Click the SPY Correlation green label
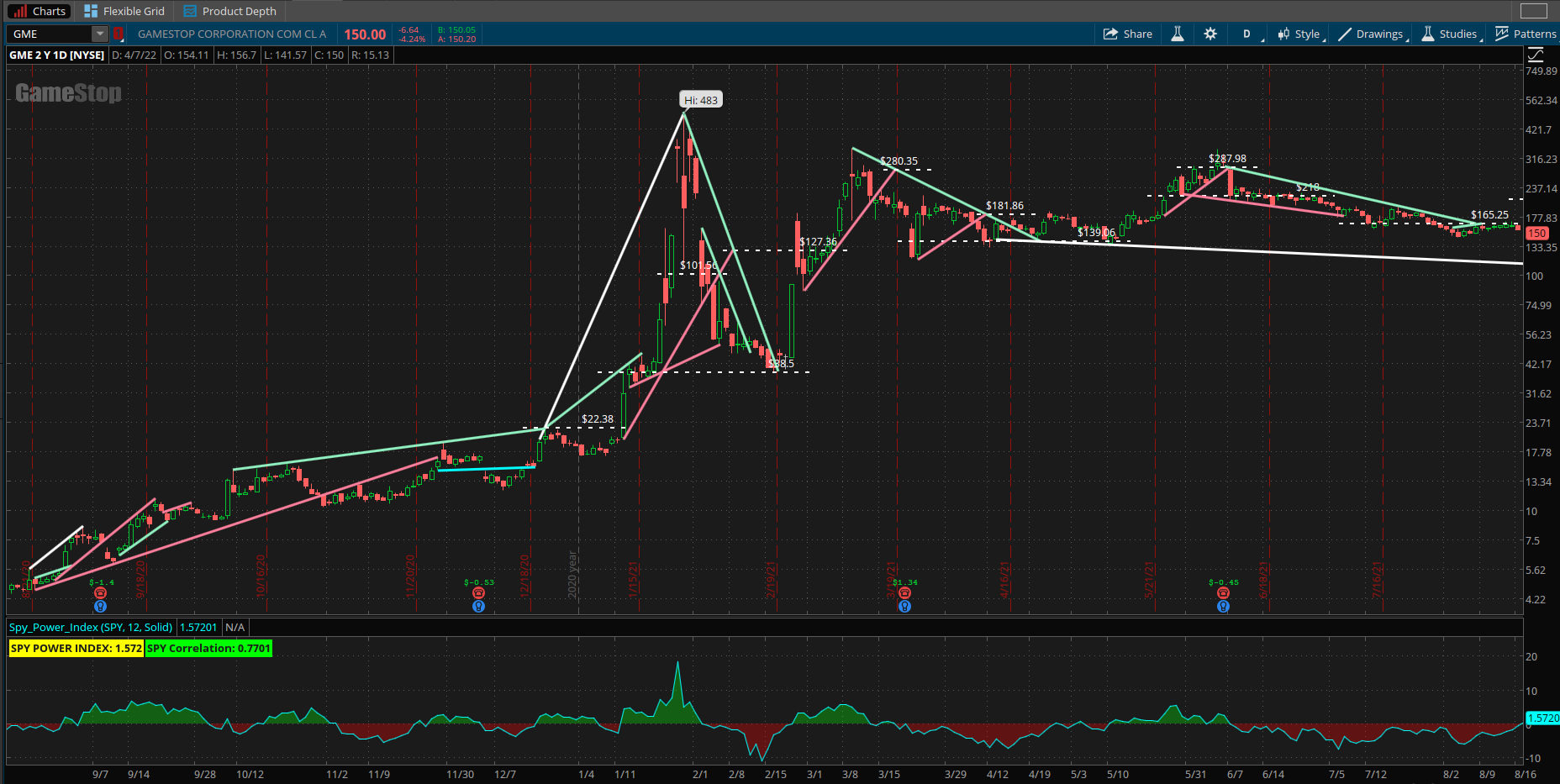The height and width of the screenshot is (784, 1560). coord(208,648)
